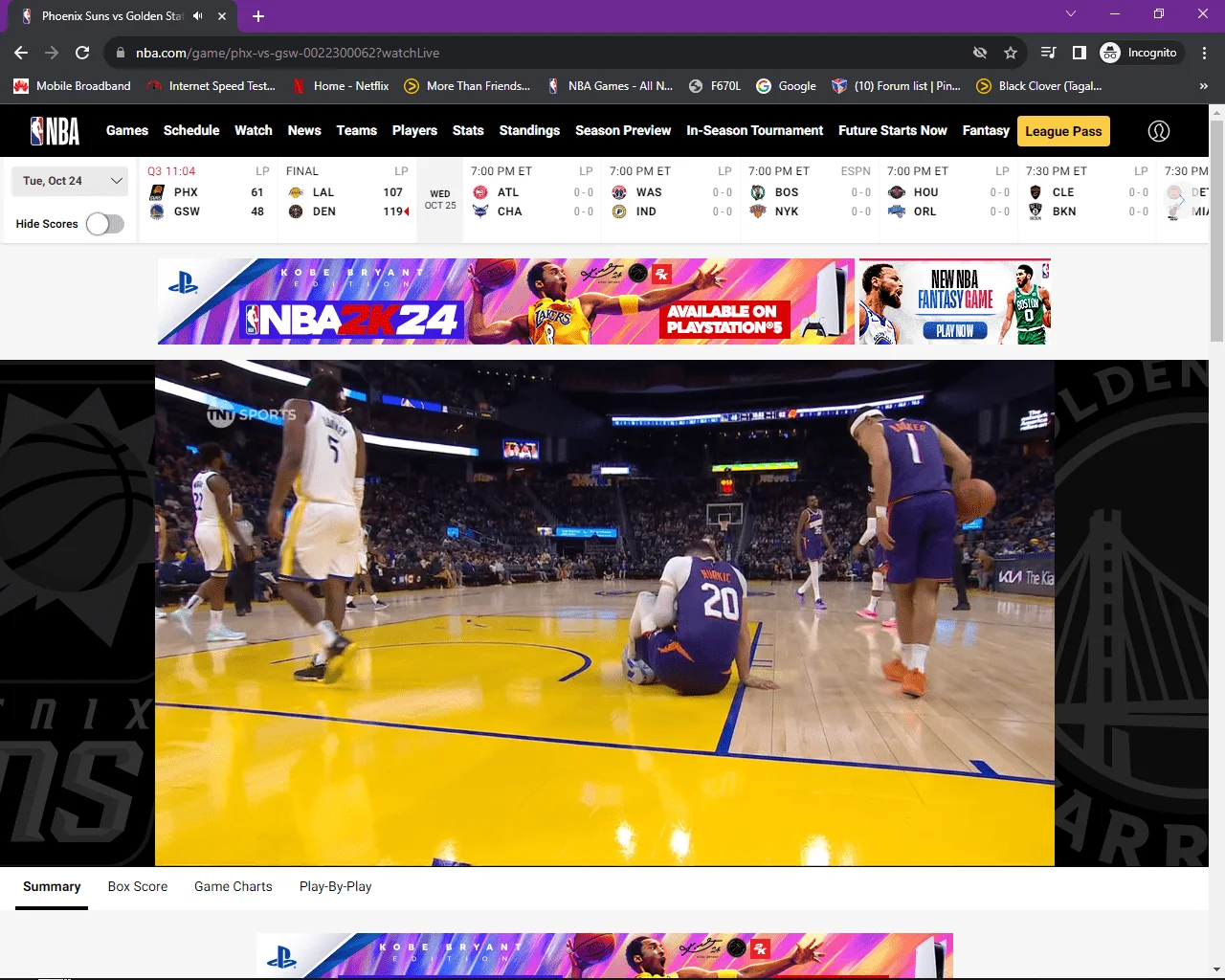Open Chrome's tab search dropdown arrow
The image size is (1225, 980).
tap(1071, 14)
